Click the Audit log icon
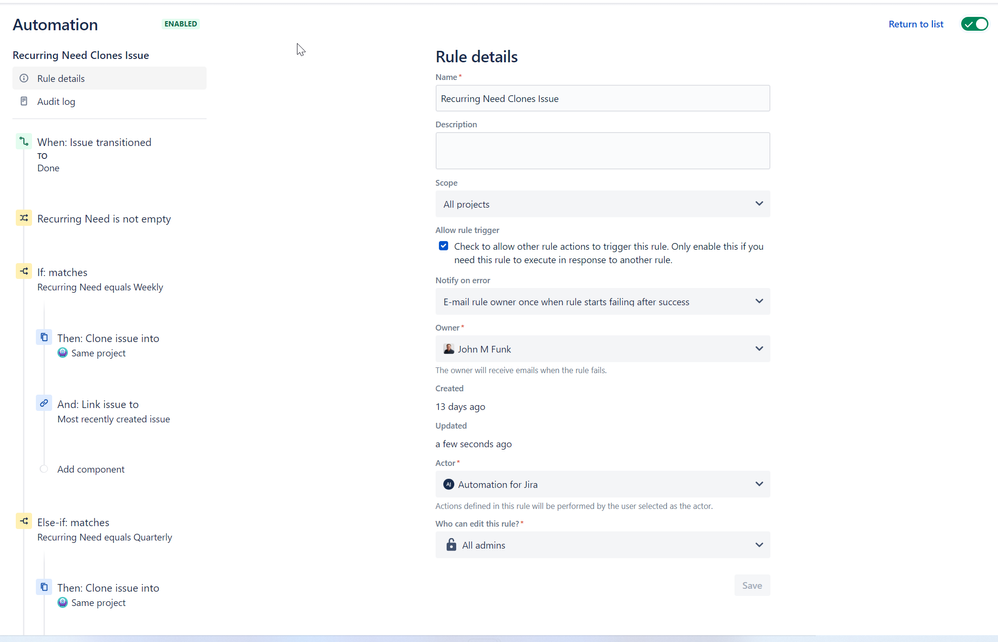 click(x=22, y=100)
